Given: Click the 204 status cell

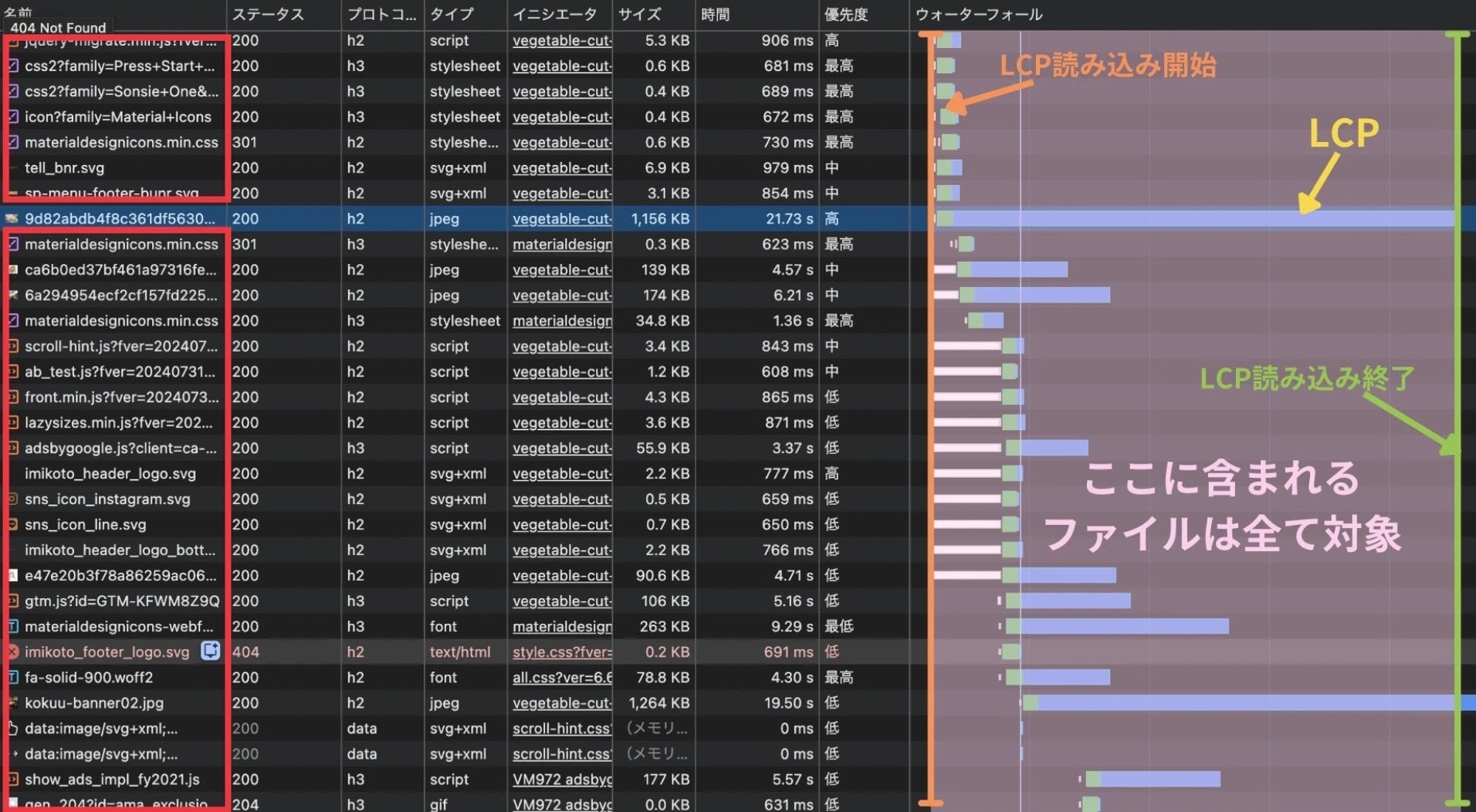Looking at the screenshot, I should pos(245,804).
